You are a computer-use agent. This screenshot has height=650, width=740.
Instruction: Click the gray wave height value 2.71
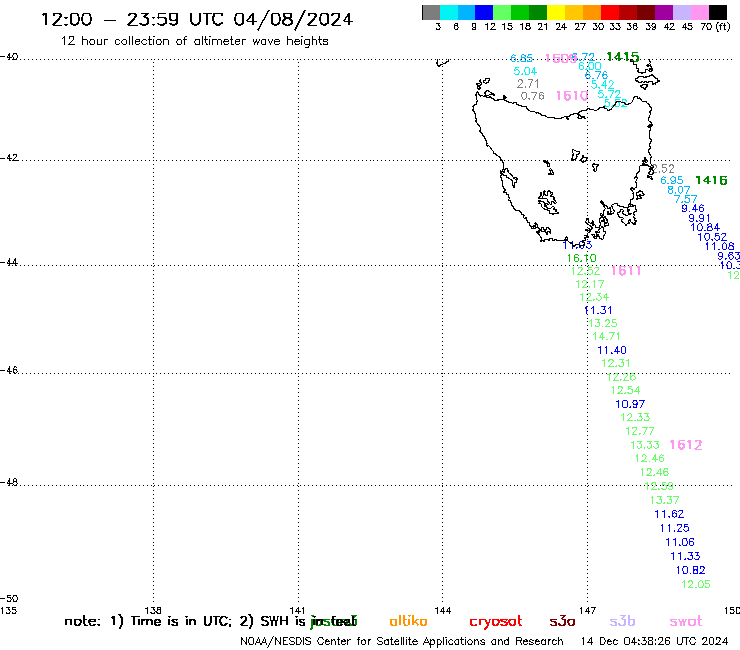tap(528, 84)
